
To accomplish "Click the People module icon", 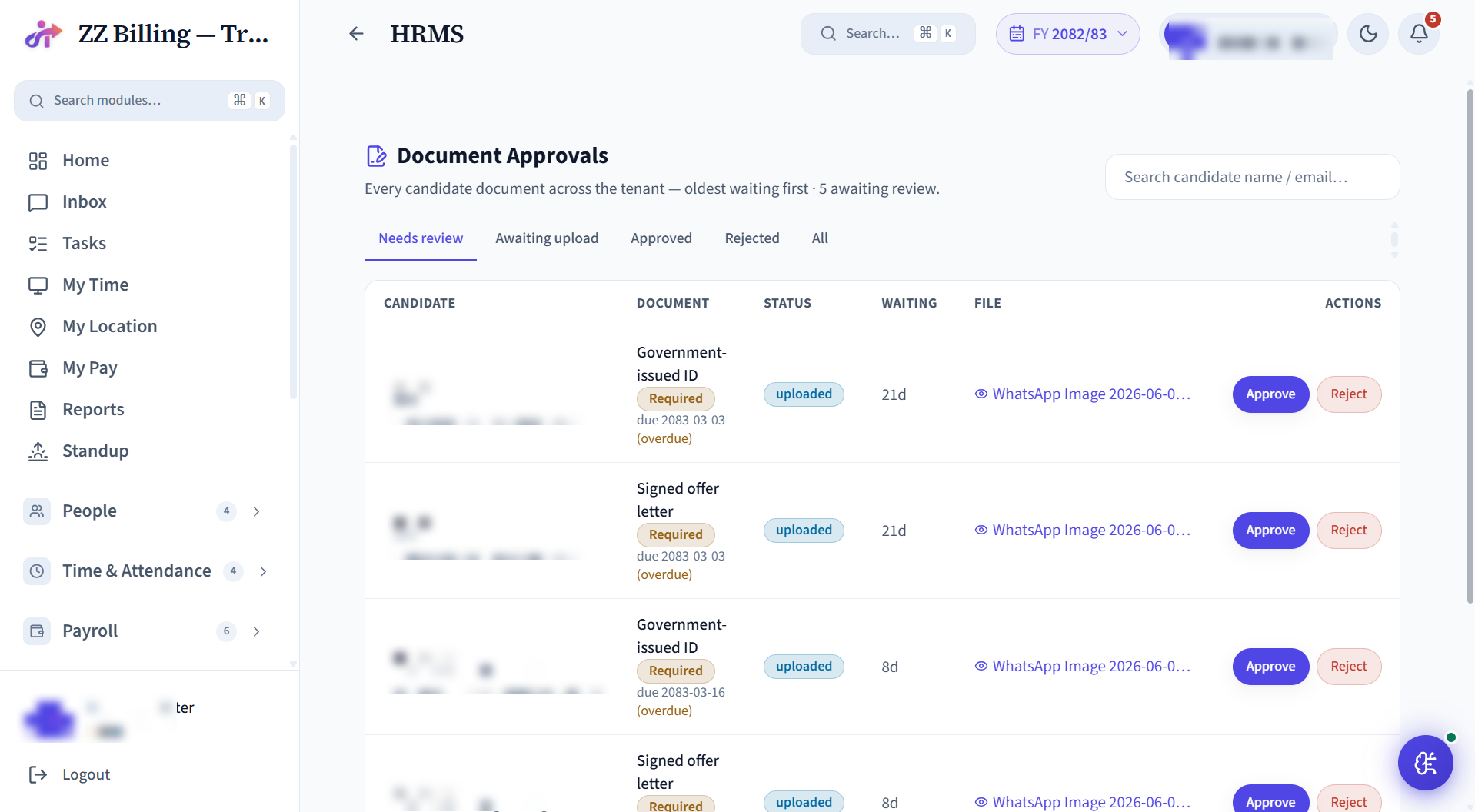I will pyautogui.click(x=37, y=511).
